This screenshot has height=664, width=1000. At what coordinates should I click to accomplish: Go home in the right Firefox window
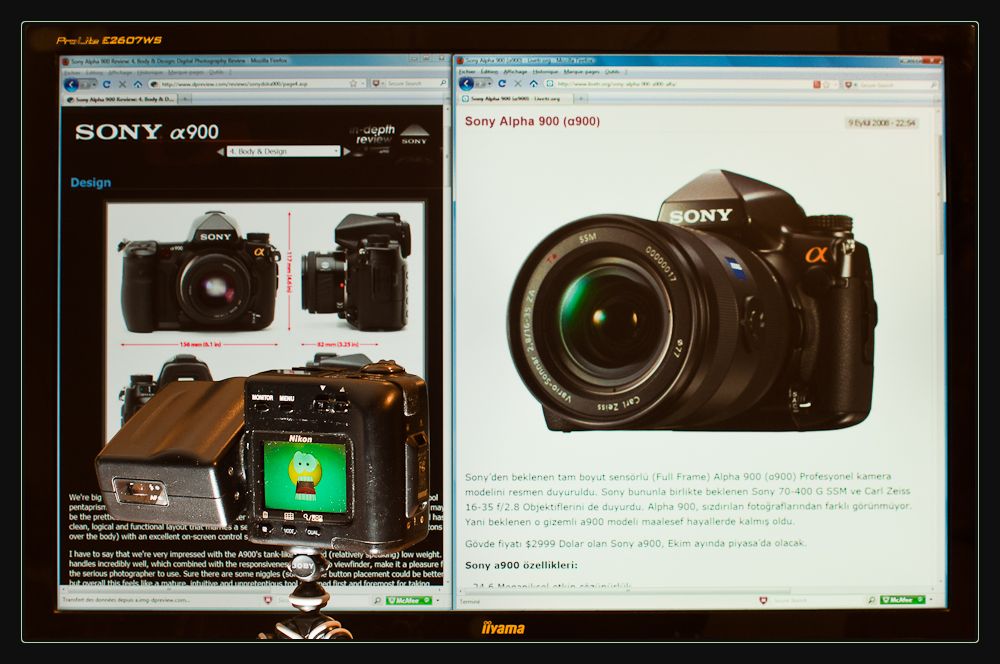(533, 84)
